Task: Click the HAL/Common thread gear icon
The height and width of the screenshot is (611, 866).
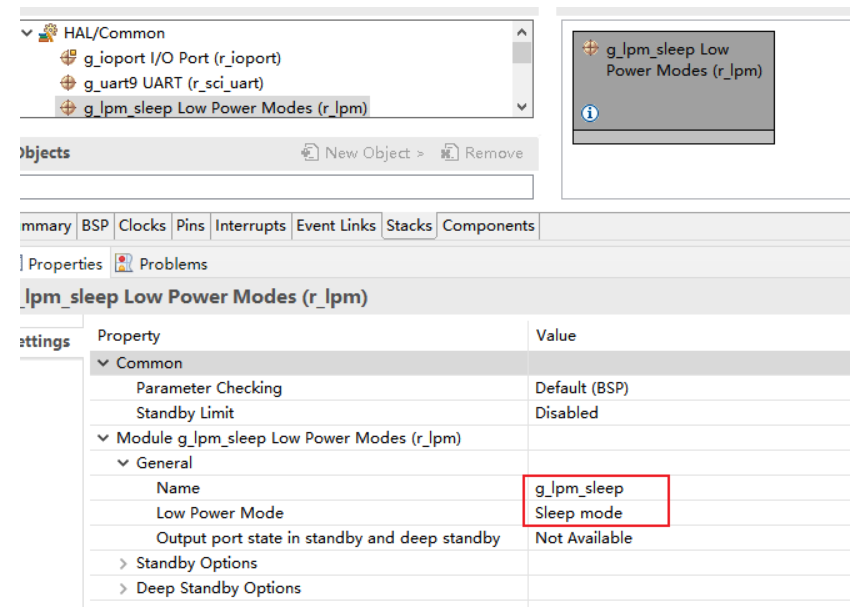Action: 48,33
